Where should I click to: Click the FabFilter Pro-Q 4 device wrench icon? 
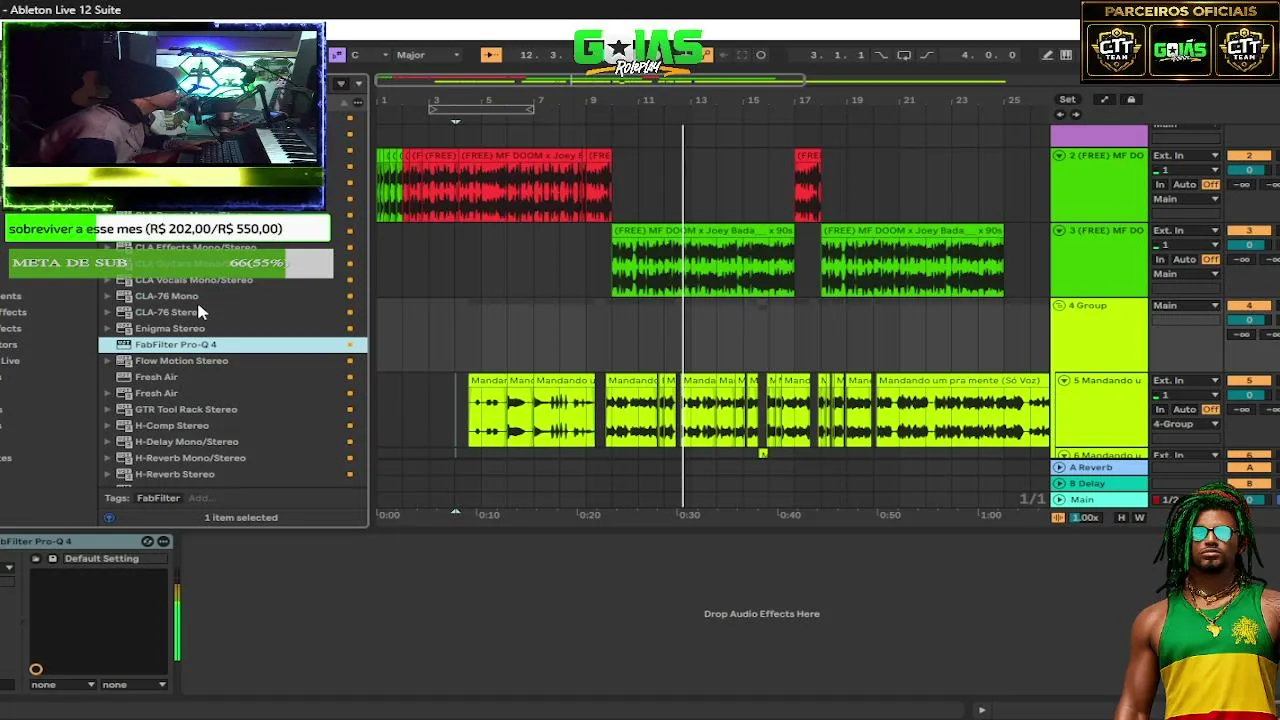tap(147, 541)
